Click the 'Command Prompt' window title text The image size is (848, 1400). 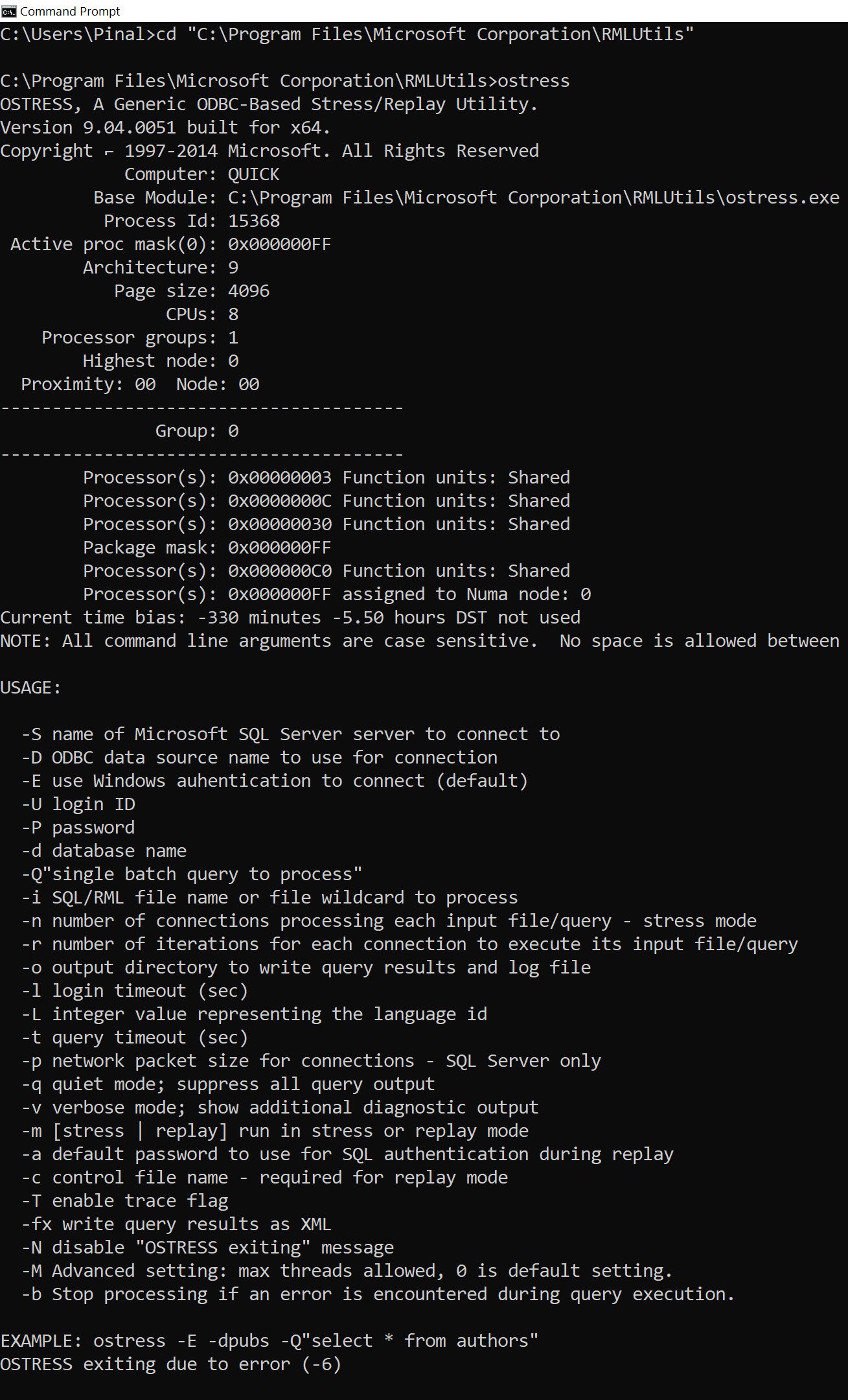point(70,11)
